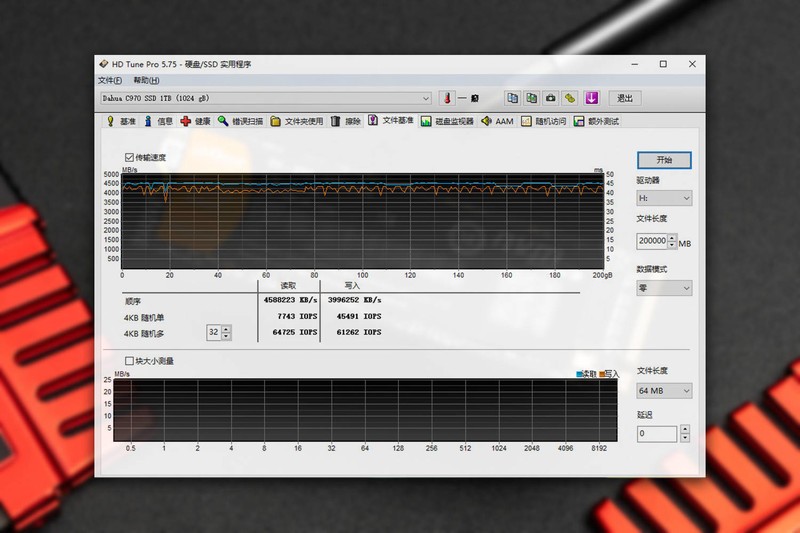
Task: Click the HD Tune Pro title bar app icon
Action: [104, 64]
